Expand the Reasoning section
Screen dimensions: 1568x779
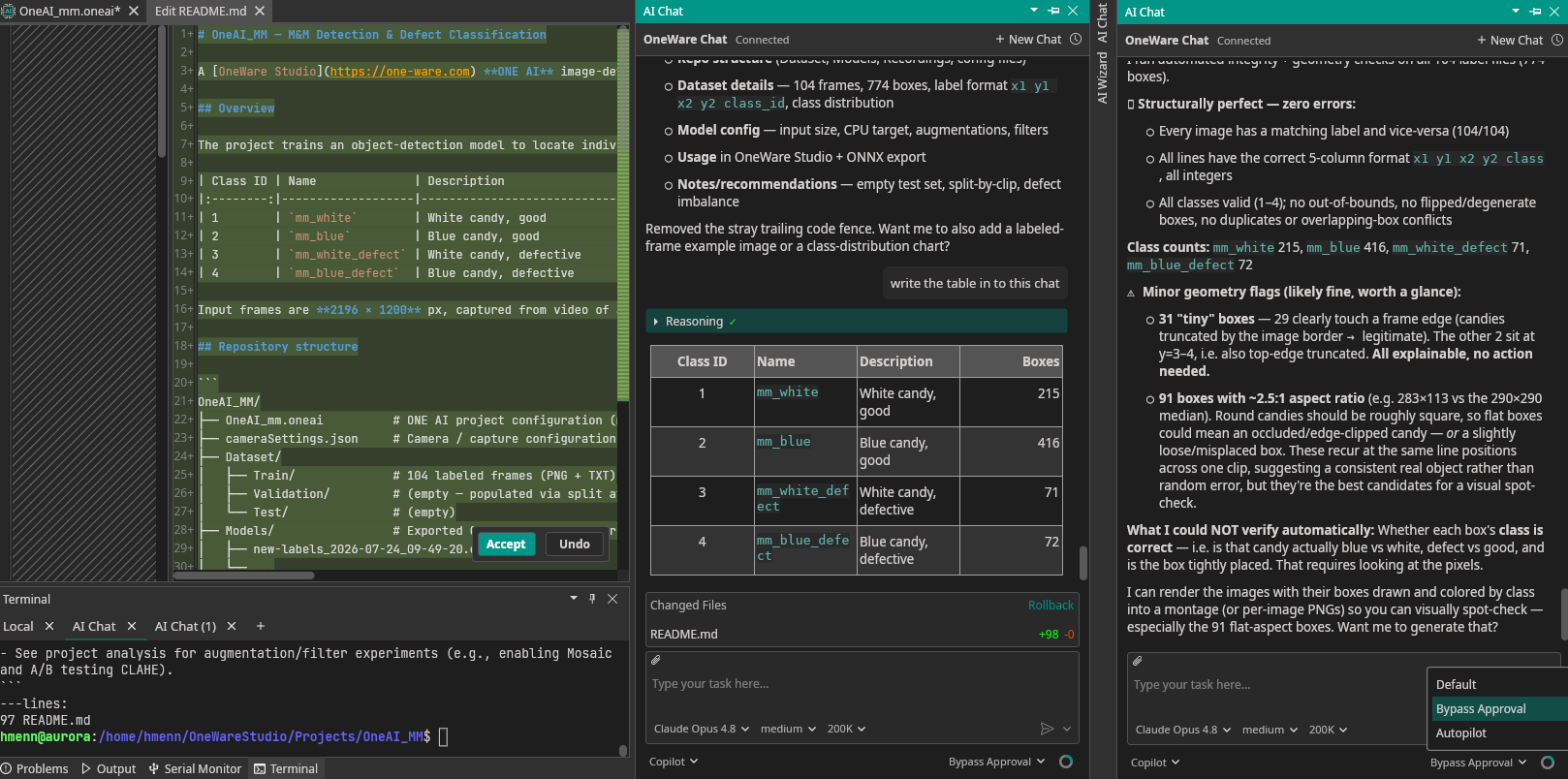click(857, 321)
